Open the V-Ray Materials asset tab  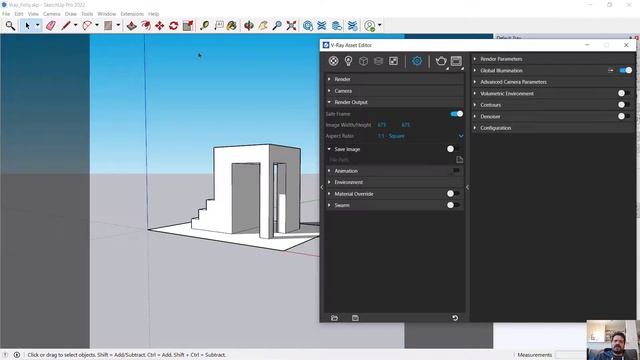[x=333, y=61]
